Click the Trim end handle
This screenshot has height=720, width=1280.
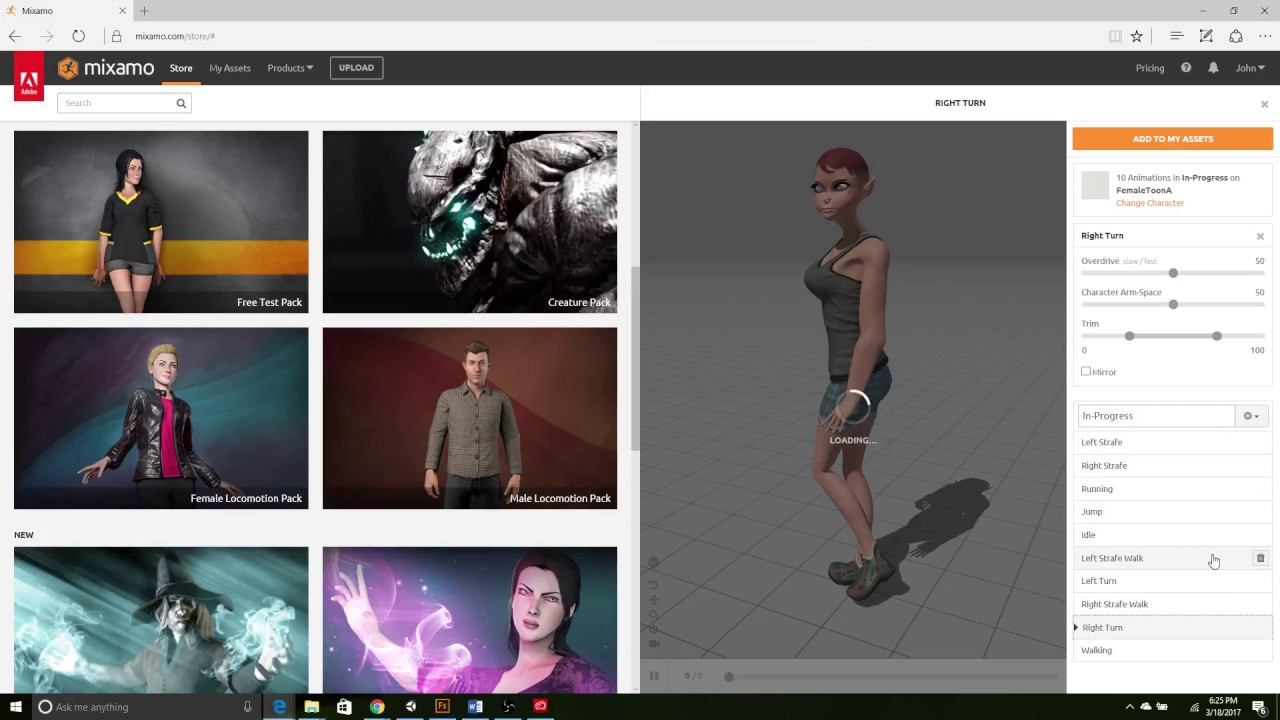pos(1216,336)
